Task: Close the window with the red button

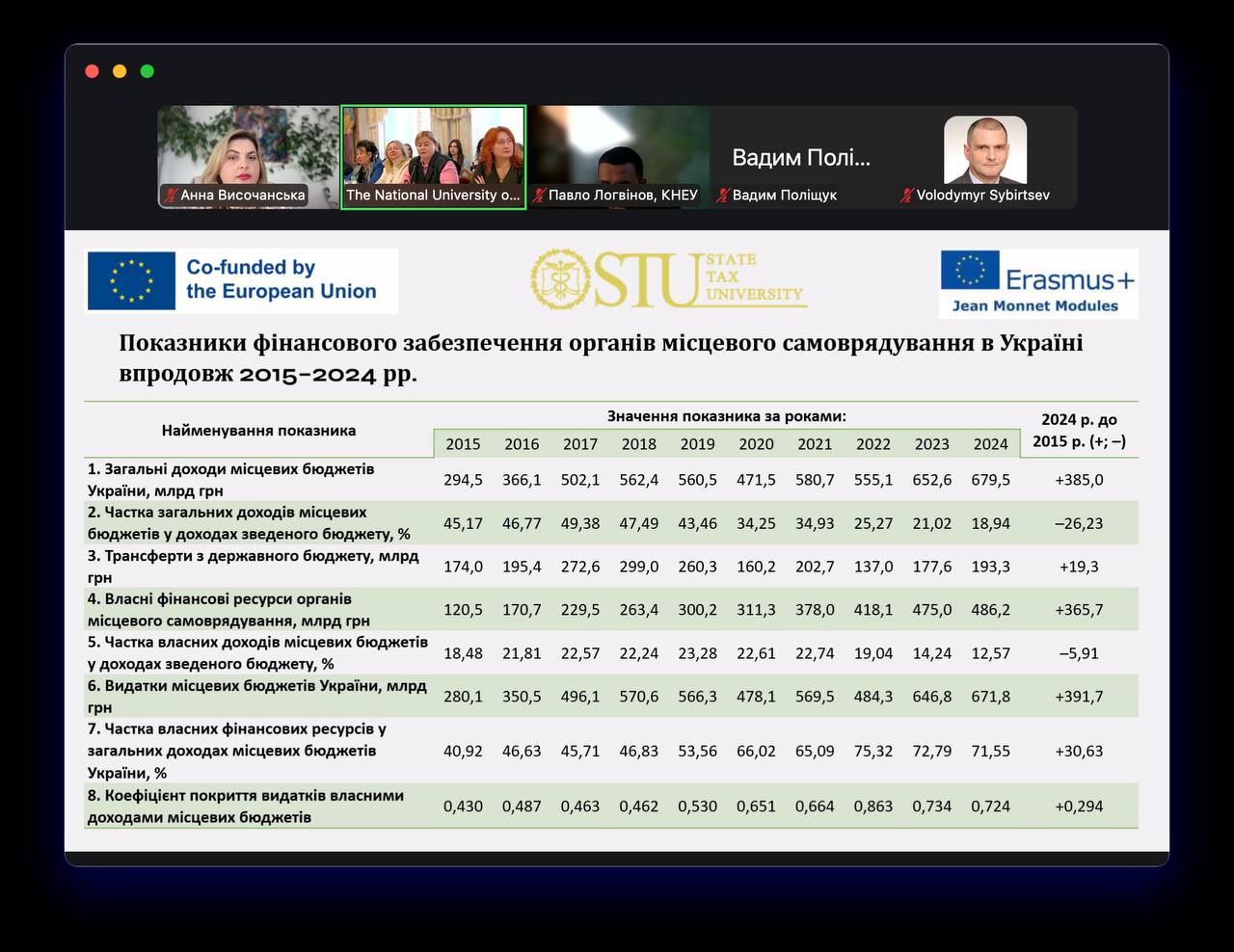Action: click(x=93, y=71)
